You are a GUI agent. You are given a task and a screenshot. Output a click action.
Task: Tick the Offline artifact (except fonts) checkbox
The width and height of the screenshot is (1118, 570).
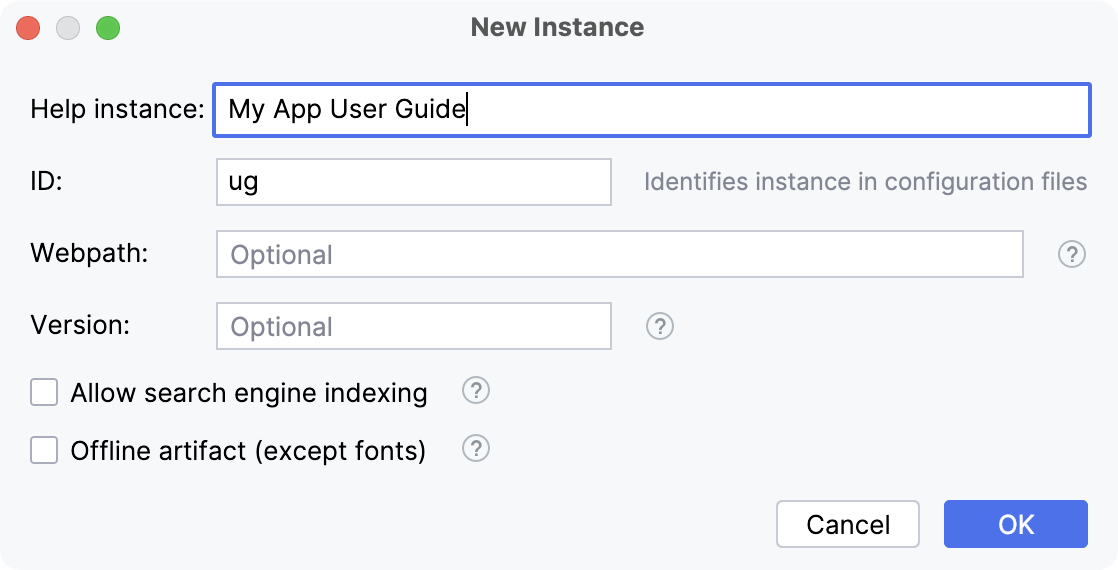44,451
